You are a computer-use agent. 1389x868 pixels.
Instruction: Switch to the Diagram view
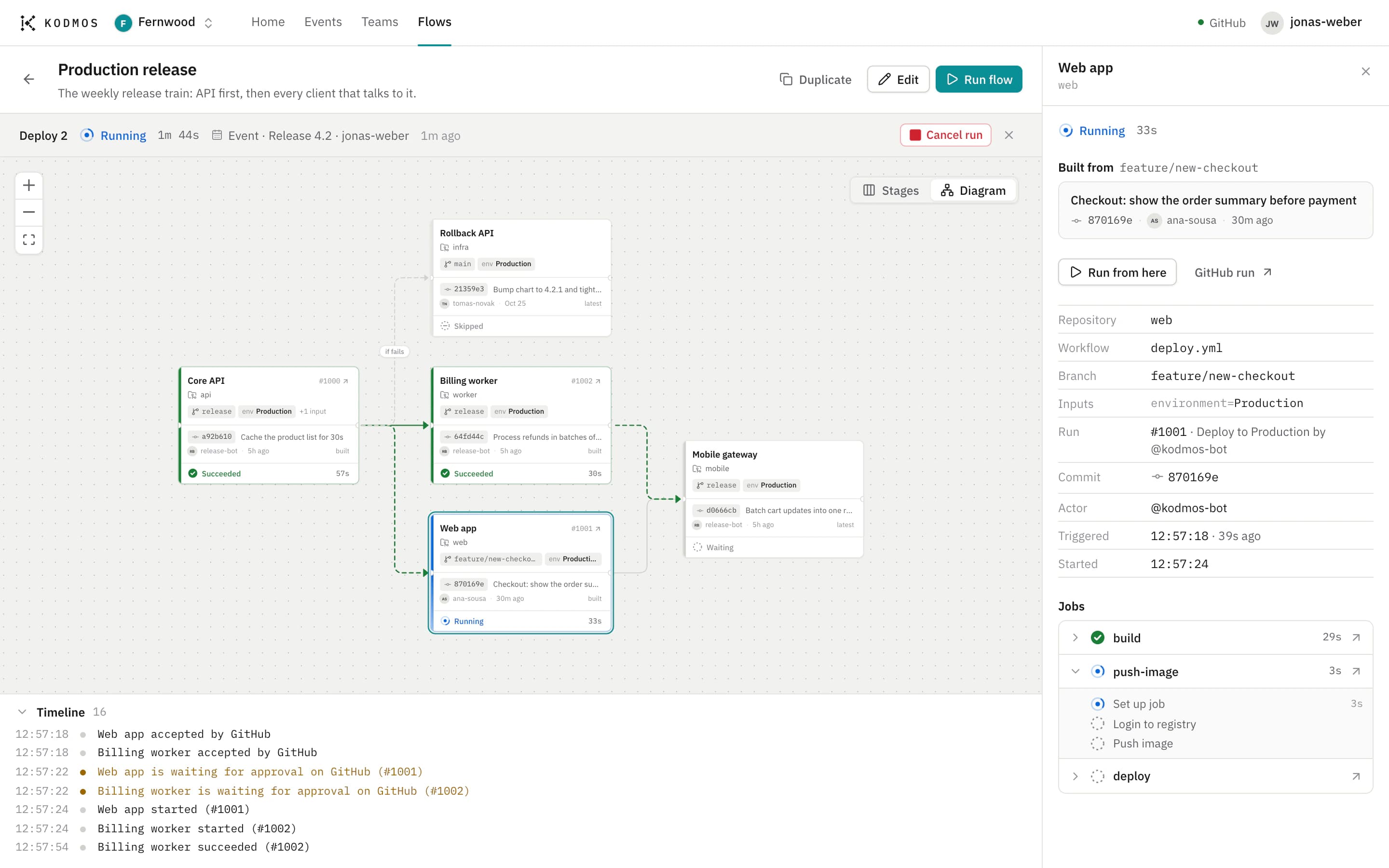point(973,190)
